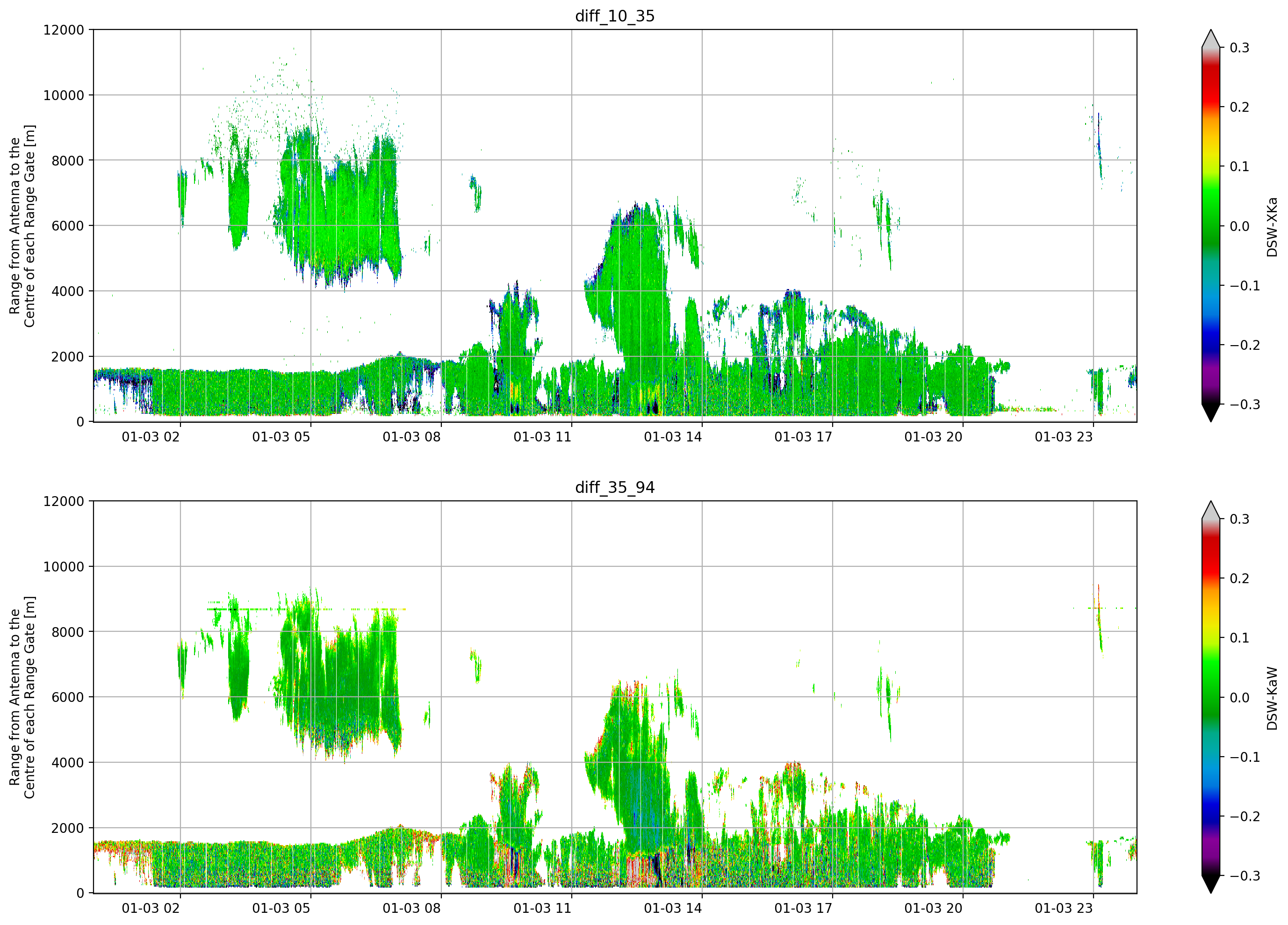The width and height of the screenshot is (1288, 925).
Task: Click the '01-03 08' x-tick under diff_10_35
Action: tap(412, 437)
